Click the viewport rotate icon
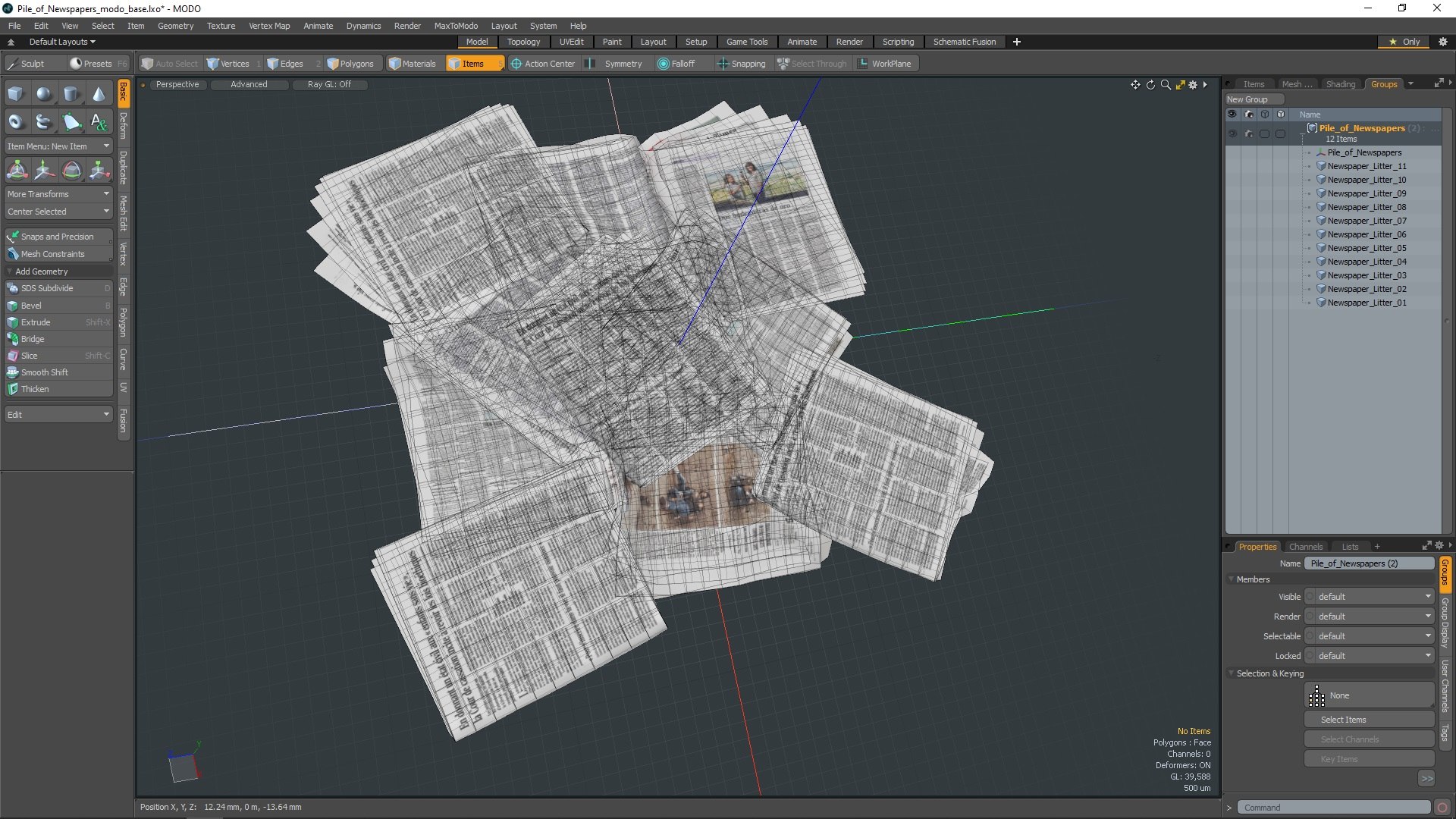The width and height of the screenshot is (1456, 819). tap(1150, 85)
